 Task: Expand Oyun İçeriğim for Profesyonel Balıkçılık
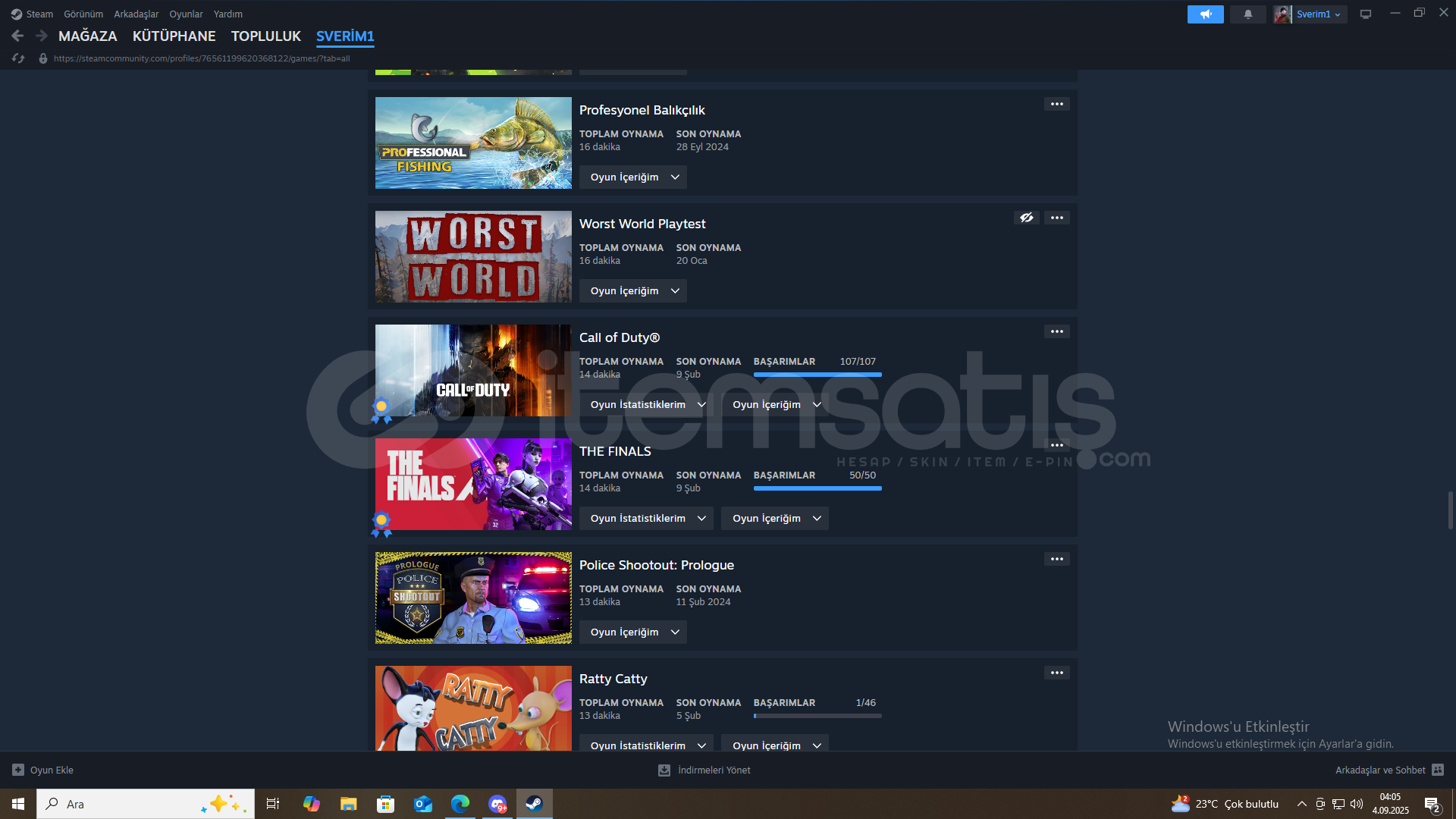[x=633, y=177]
